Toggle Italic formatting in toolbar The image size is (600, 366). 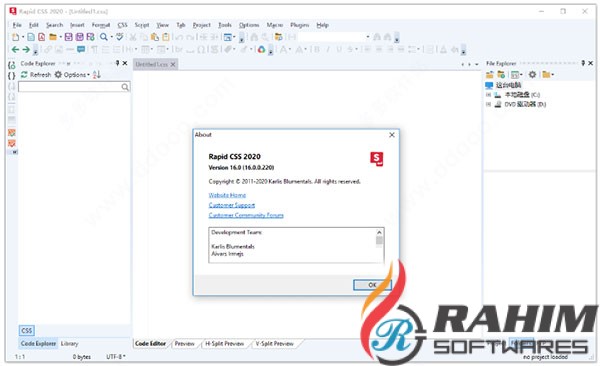coord(328,49)
